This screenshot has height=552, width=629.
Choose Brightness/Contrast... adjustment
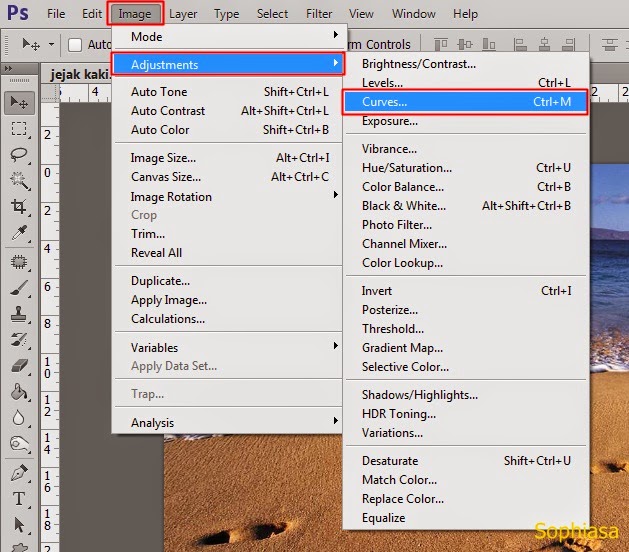tap(465, 64)
